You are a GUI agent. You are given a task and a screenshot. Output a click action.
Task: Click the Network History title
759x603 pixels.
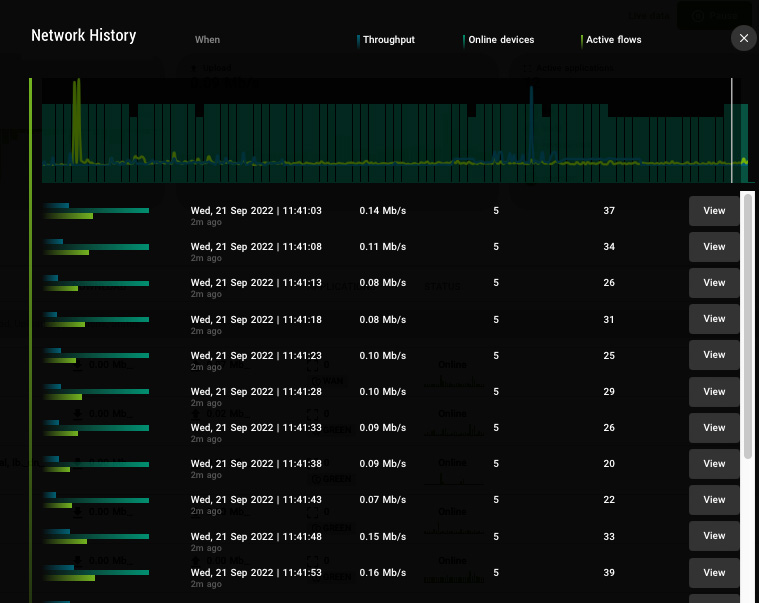coord(83,35)
